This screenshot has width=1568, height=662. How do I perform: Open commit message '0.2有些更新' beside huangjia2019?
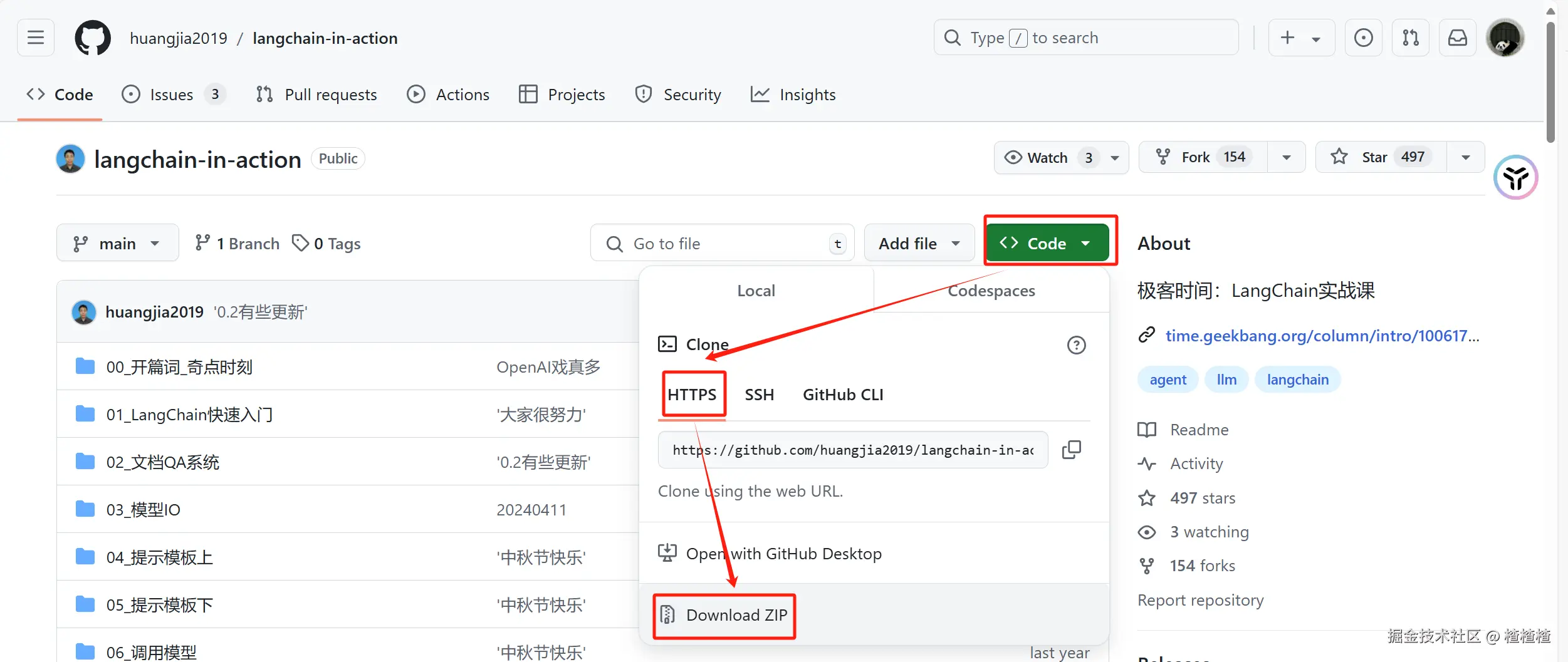click(x=261, y=312)
